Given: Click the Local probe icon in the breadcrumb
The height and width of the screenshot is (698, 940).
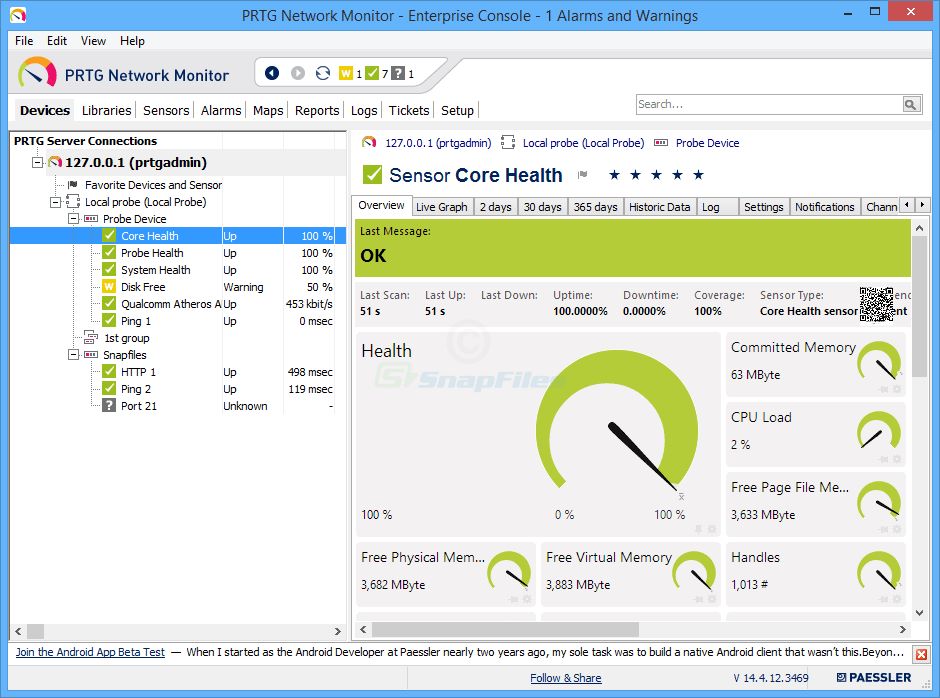Looking at the screenshot, I should pyautogui.click(x=510, y=143).
